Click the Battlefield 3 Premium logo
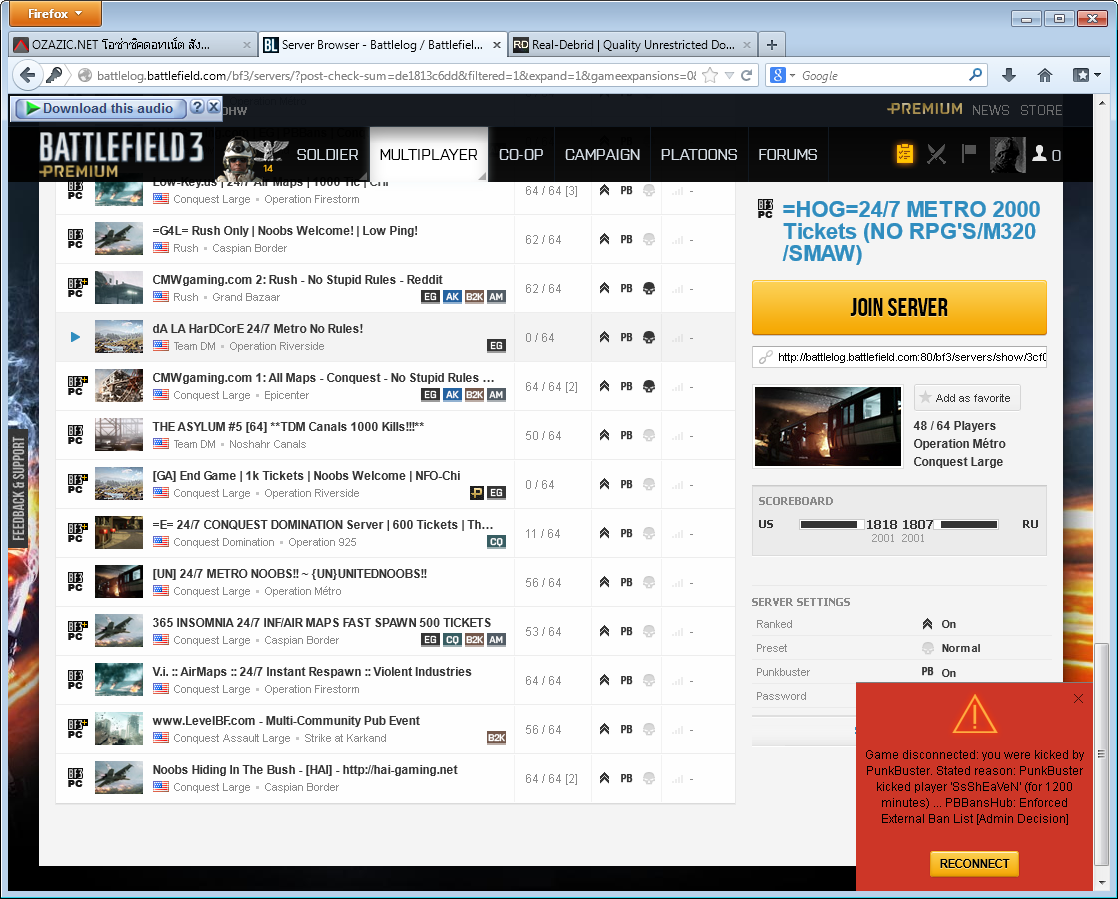Viewport: 1118px width, 899px height. (x=120, y=154)
